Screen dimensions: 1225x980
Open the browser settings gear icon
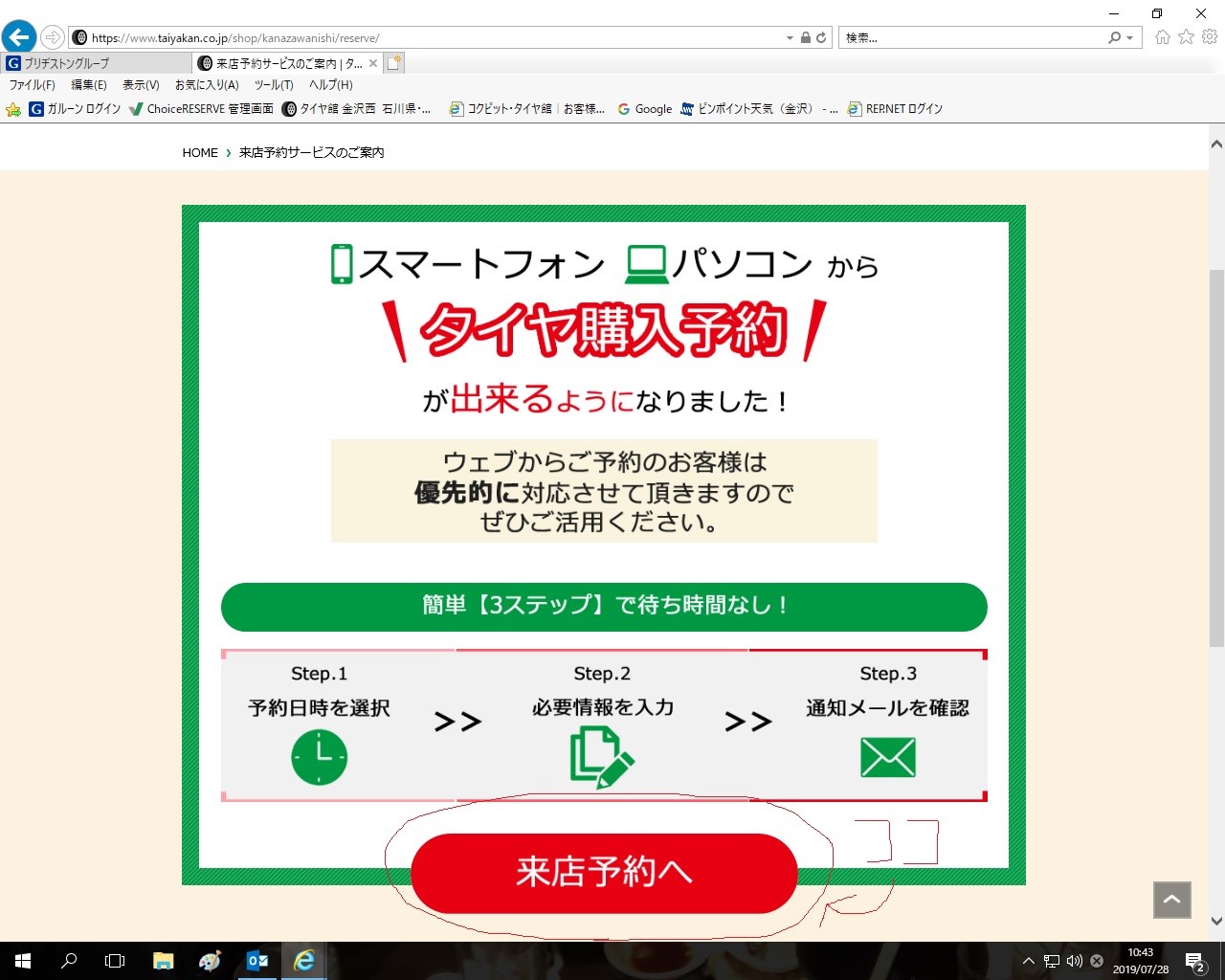(x=1210, y=37)
